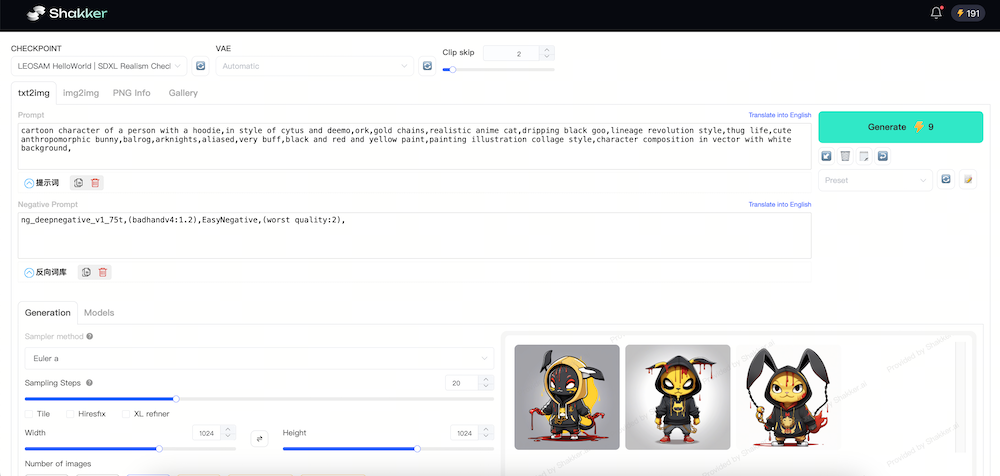Collapse the 提示词 prompt library
The image size is (1000, 476).
tap(29, 183)
